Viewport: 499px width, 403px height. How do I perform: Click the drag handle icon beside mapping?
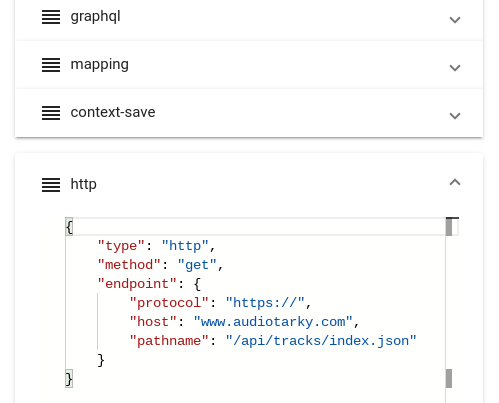coord(51,65)
